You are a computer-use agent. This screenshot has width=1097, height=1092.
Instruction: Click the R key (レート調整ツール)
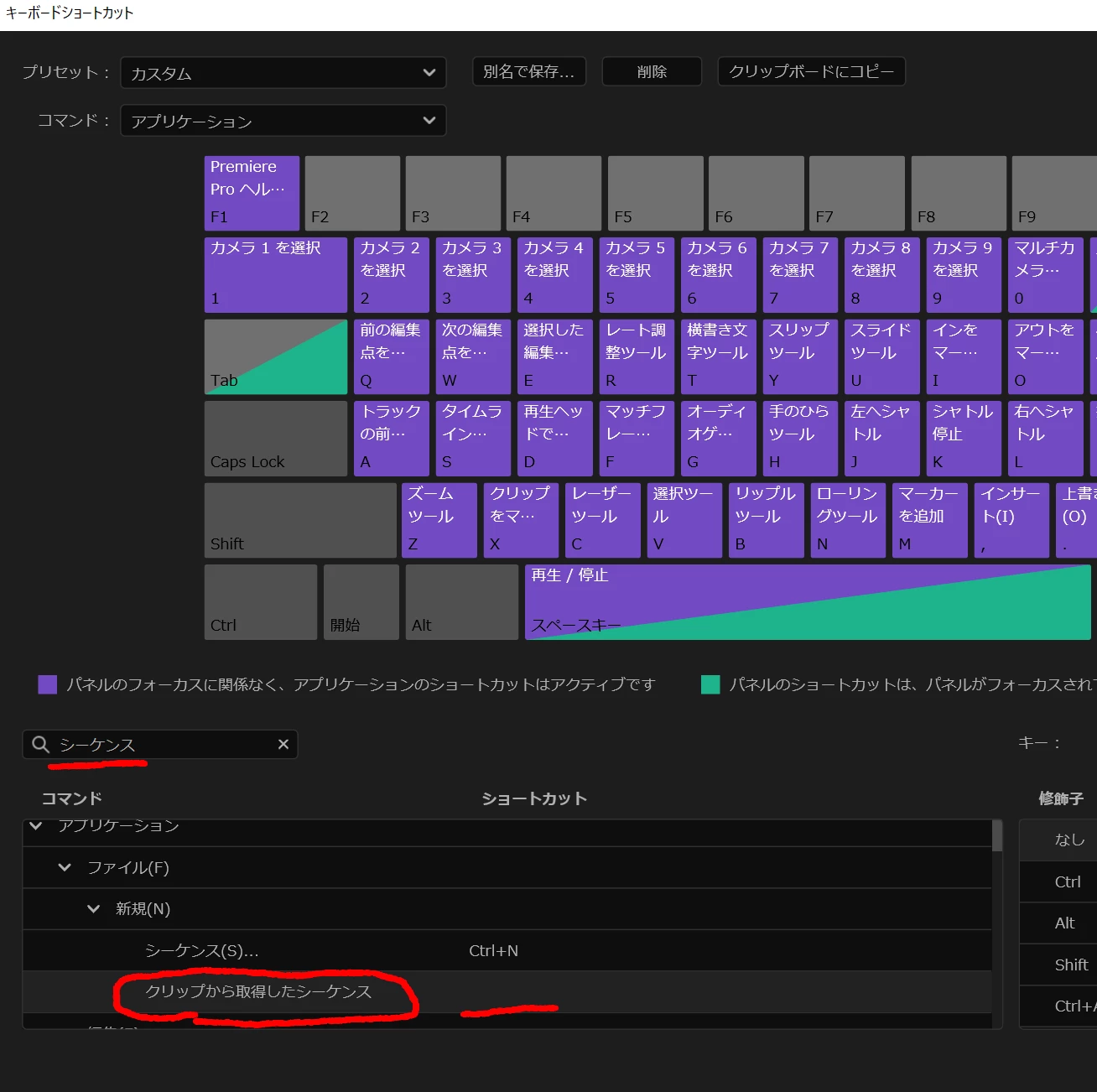coord(637,356)
